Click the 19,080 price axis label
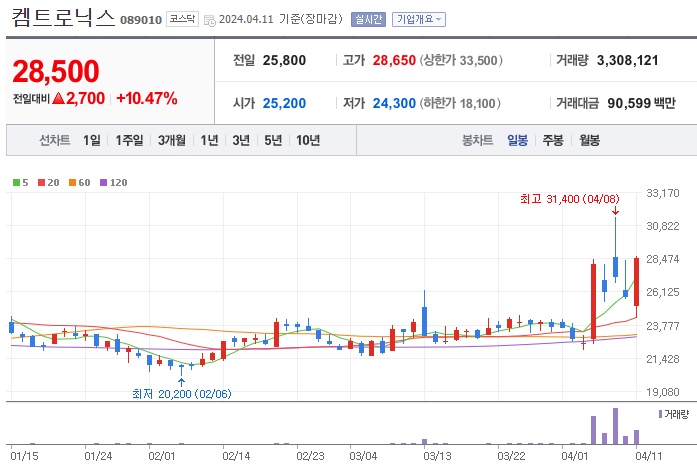Screen dimensions: 697x469 tap(663, 392)
